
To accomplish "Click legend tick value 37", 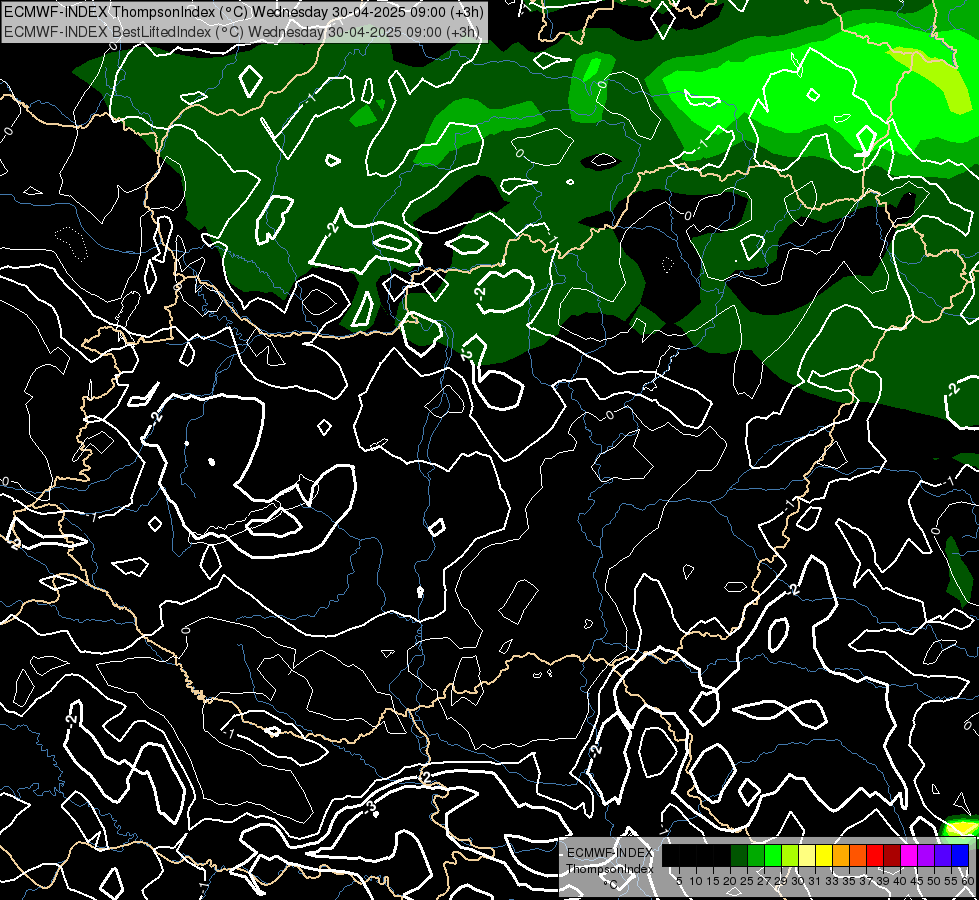I will pos(867,881).
